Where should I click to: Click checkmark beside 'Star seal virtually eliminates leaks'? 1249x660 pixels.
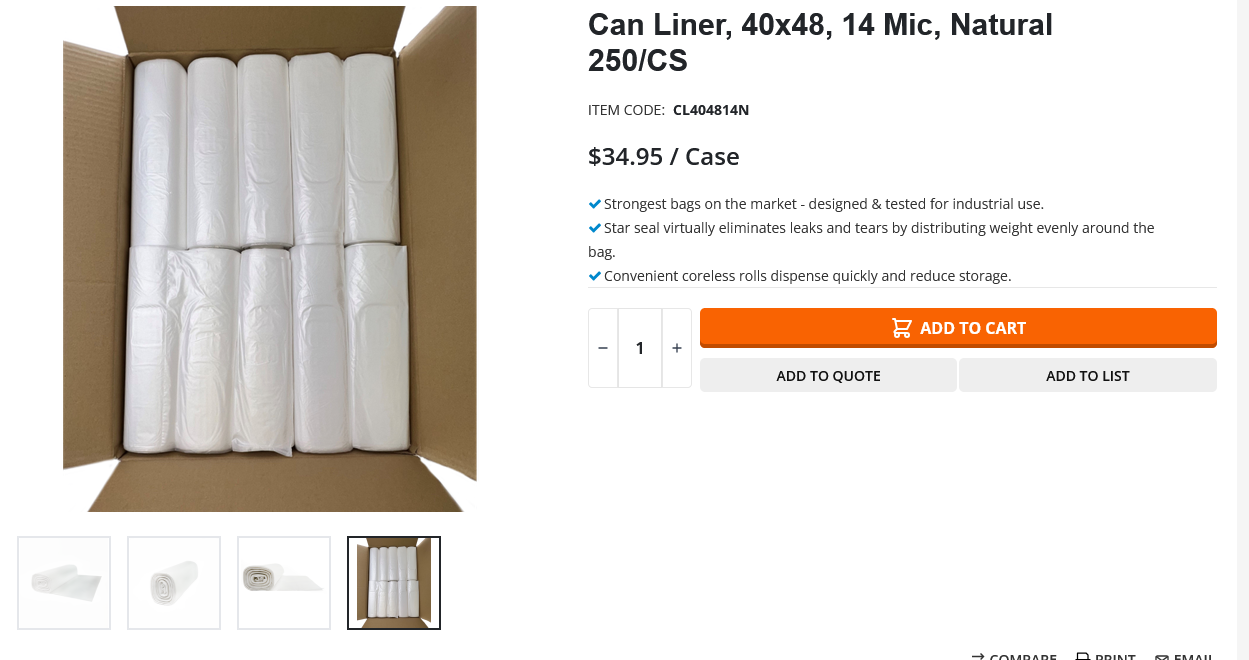pyautogui.click(x=595, y=228)
